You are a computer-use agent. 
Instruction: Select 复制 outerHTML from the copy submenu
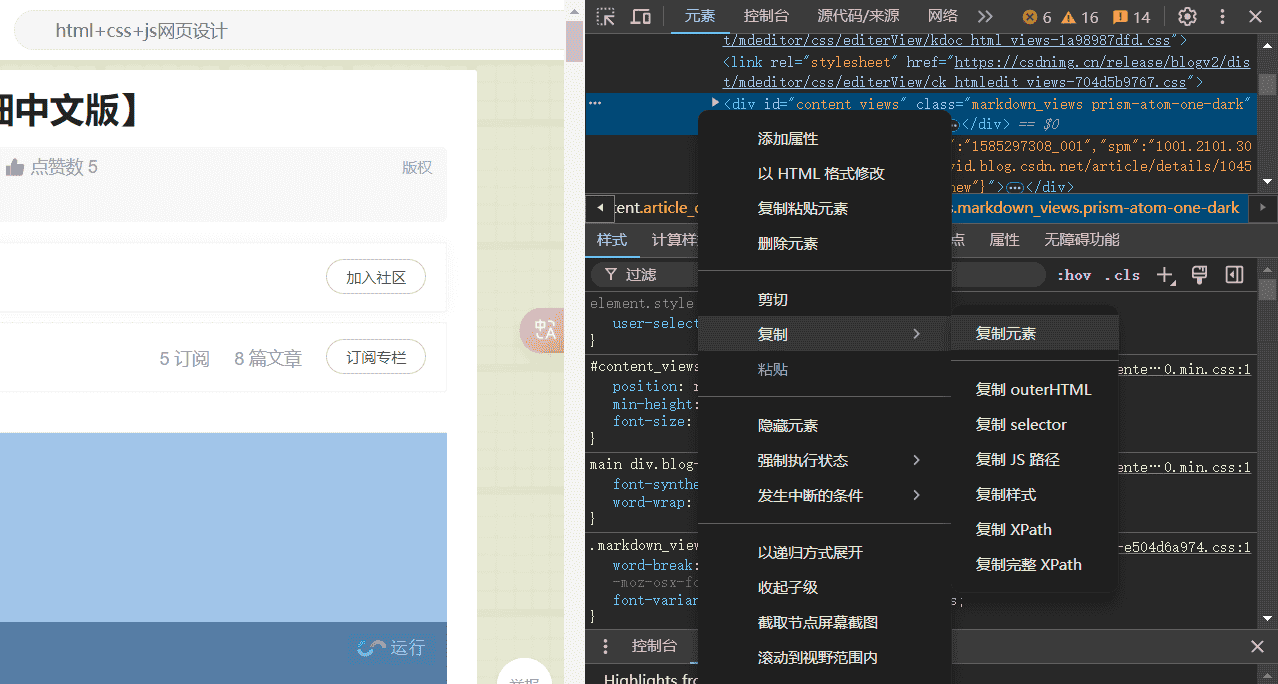coord(1034,389)
